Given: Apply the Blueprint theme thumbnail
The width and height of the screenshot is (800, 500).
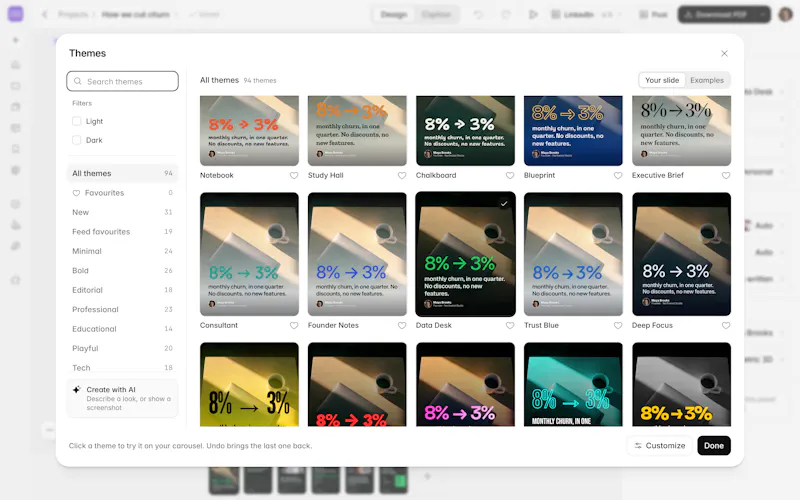Looking at the screenshot, I should [x=573, y=131].
